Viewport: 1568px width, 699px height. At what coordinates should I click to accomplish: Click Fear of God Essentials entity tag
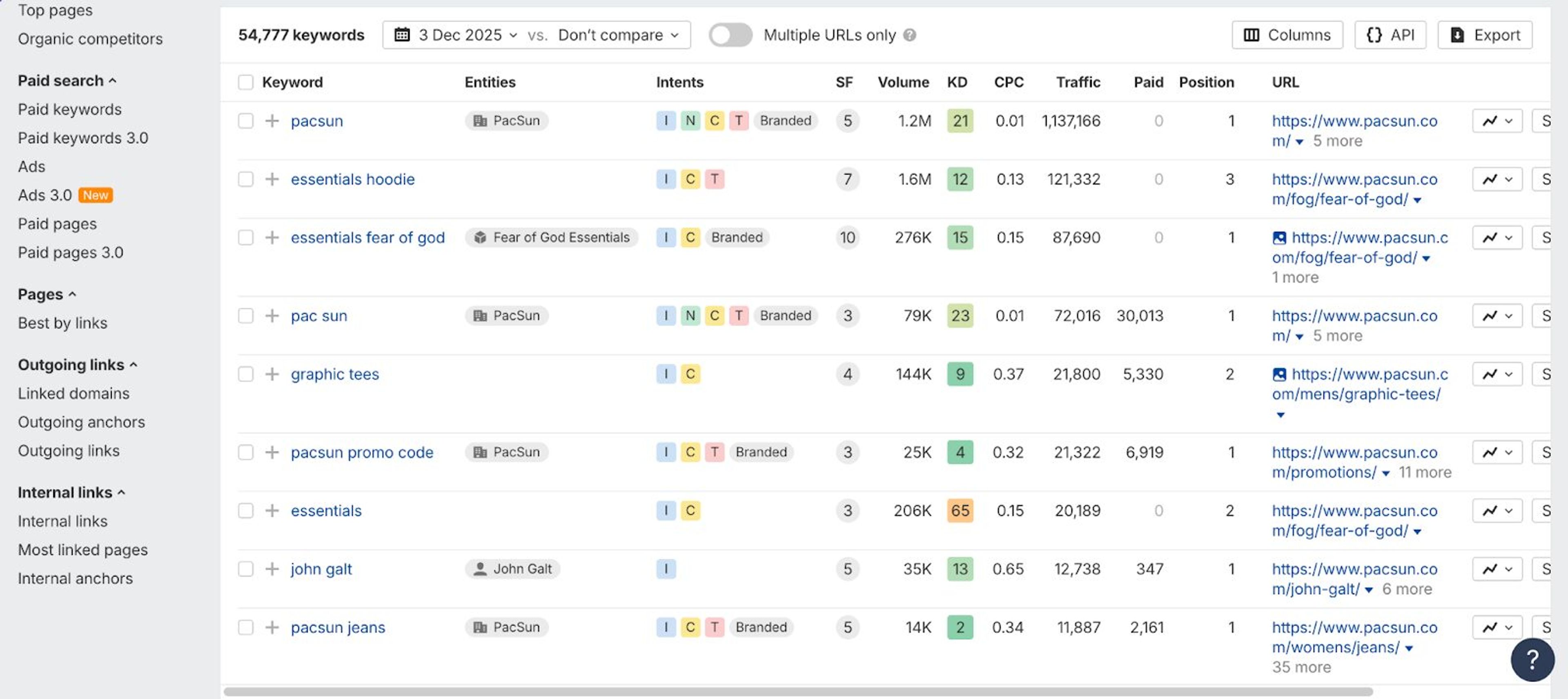pyautogui.click(x=552, y=237)
